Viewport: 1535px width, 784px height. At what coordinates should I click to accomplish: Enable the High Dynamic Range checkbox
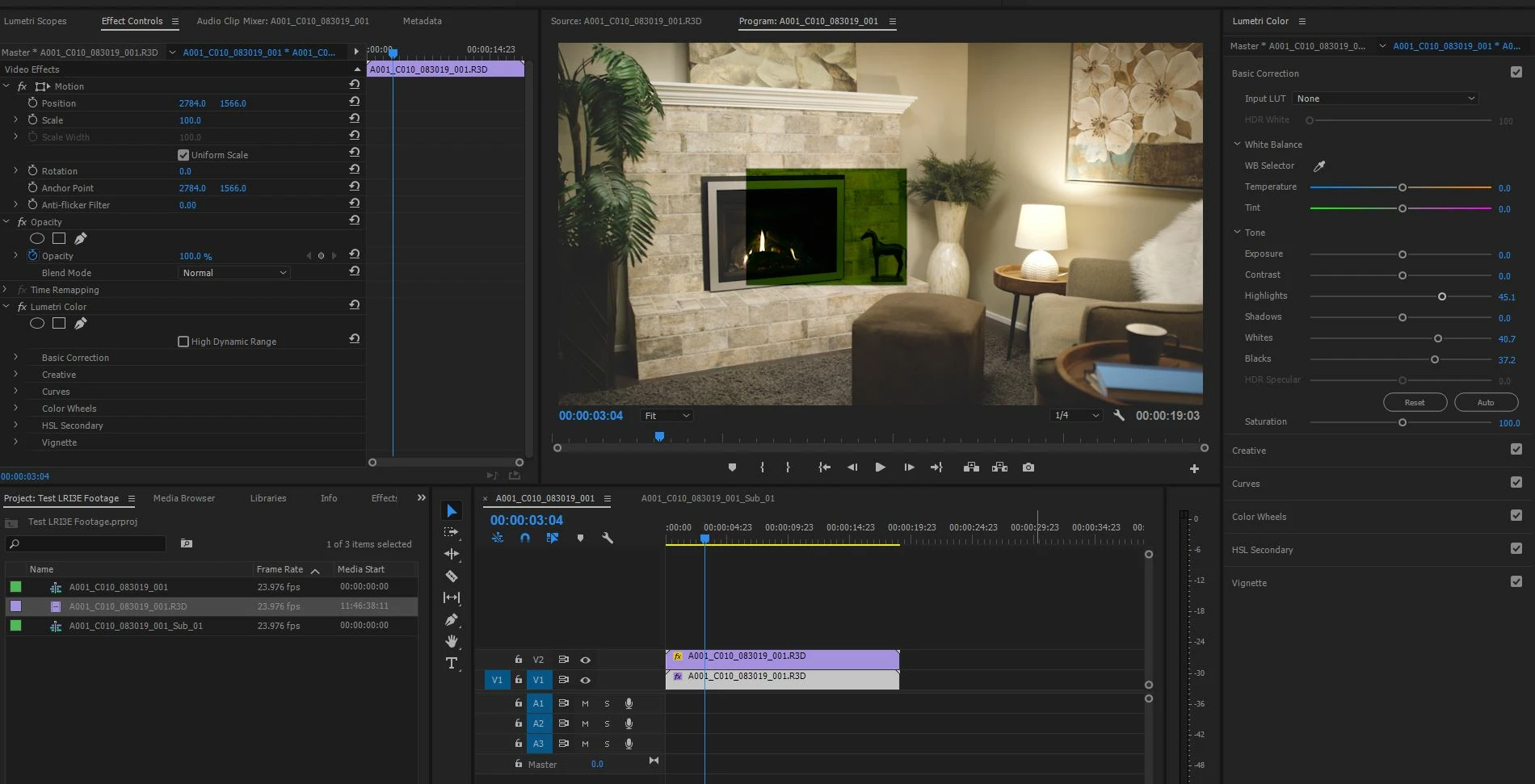[x=183, y=342]
